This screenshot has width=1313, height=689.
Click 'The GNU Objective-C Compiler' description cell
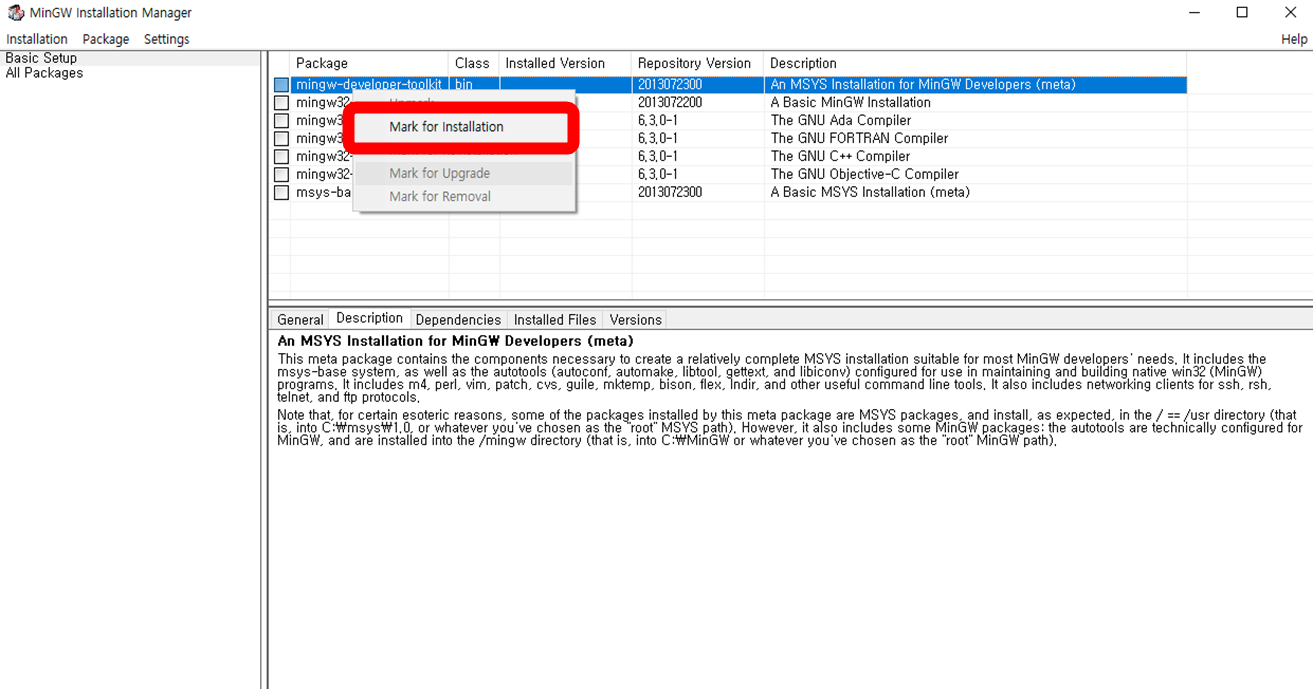click(x=864, y=175)
